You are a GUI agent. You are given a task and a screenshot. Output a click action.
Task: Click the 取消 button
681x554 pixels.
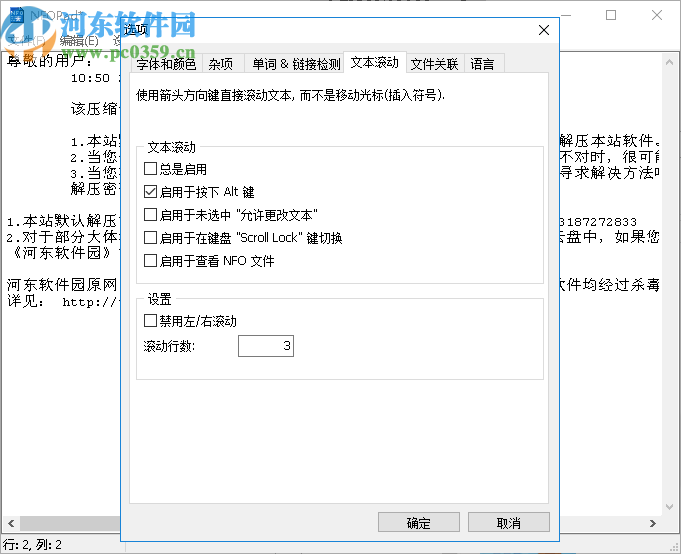click(x=509, y=522)
